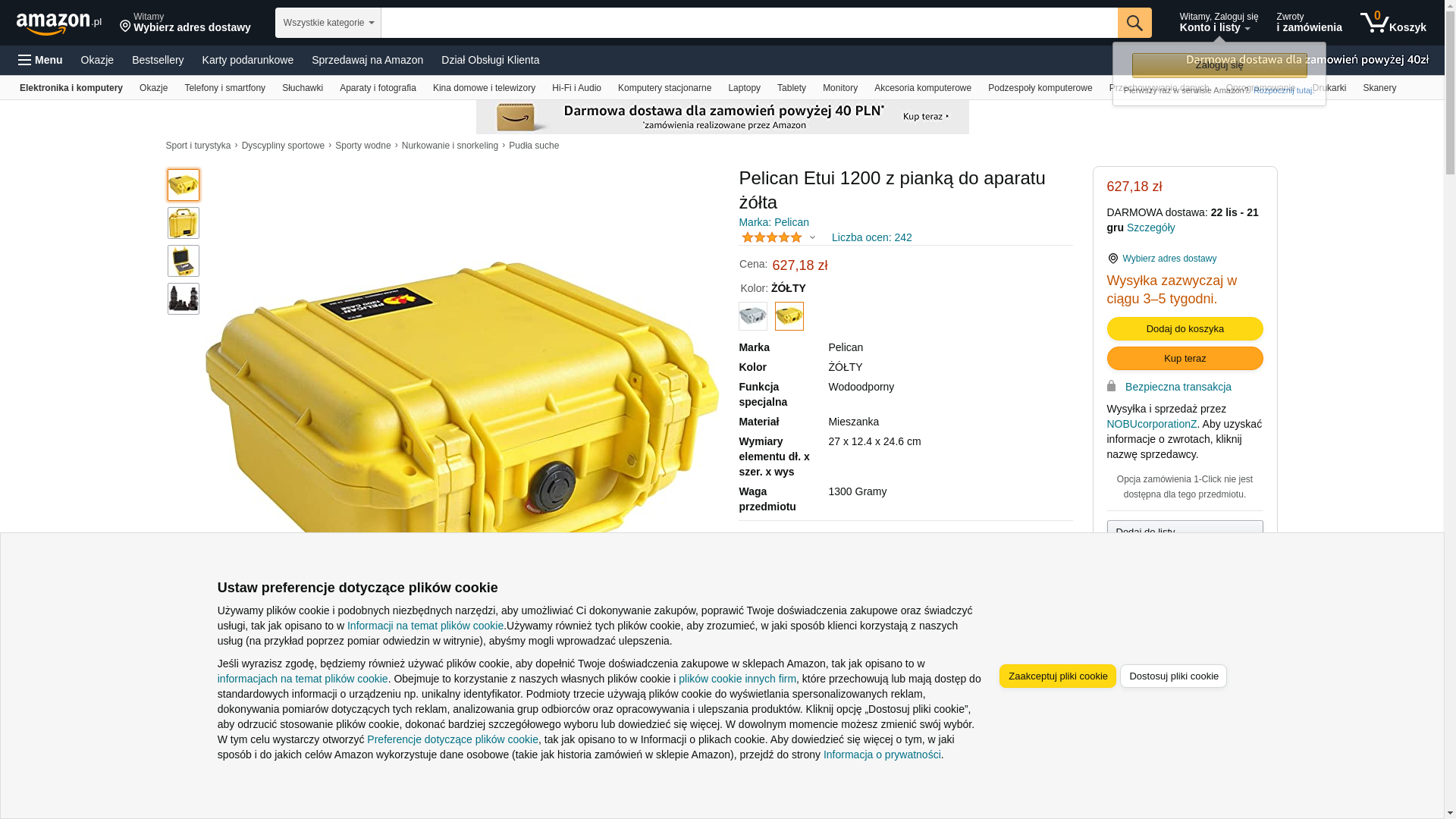The image size is (1456, 819).
Task: Open Karty podarunkowe in navigation
Action: (248, 60)
